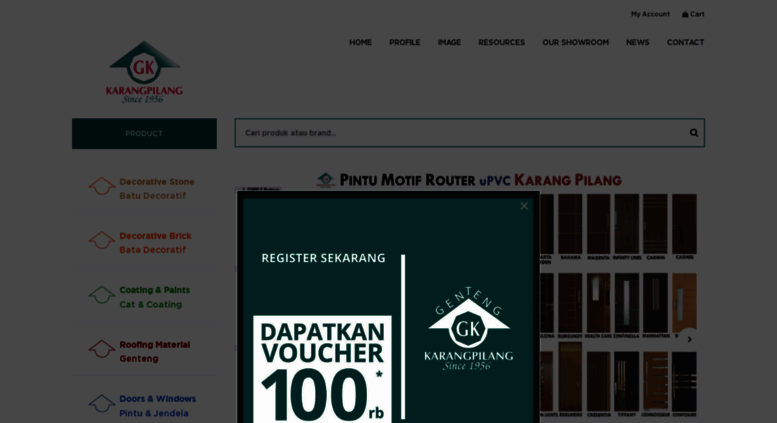777x423 pixels.
Task: Click the 'Dapatkan Voucher 100rb' box in popup
Action: coord(322,369)
